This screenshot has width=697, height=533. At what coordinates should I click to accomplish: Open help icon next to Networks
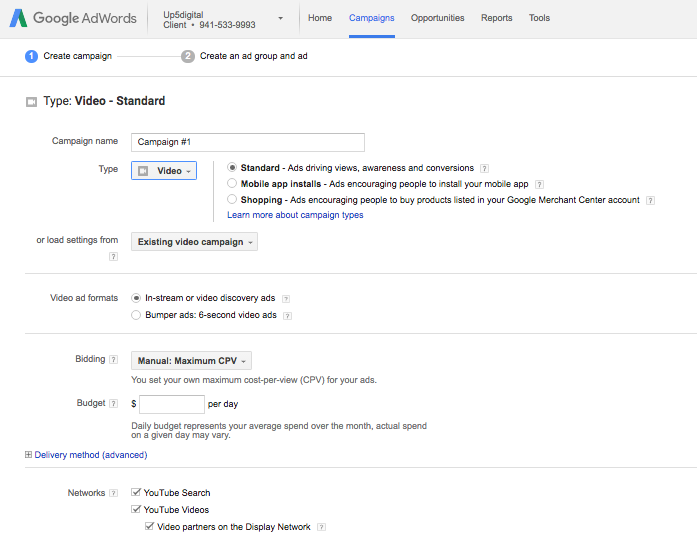(113, 493)
